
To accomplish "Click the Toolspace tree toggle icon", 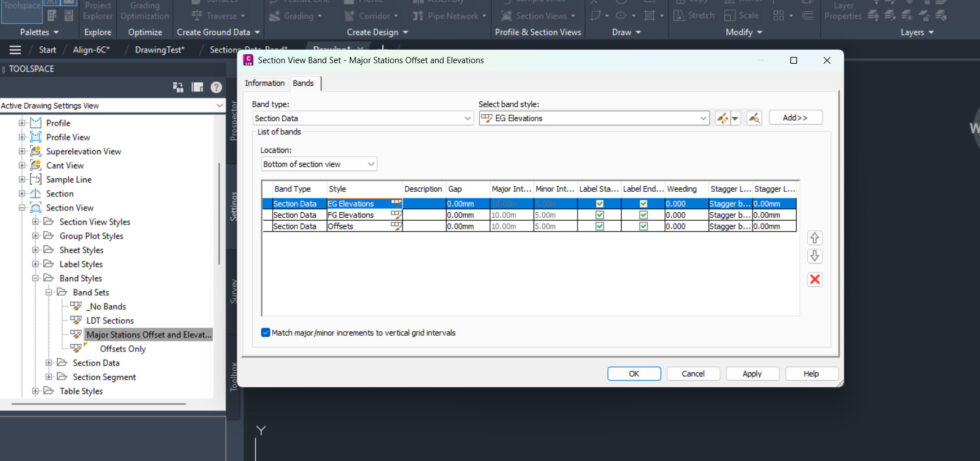I will point(179,88).
